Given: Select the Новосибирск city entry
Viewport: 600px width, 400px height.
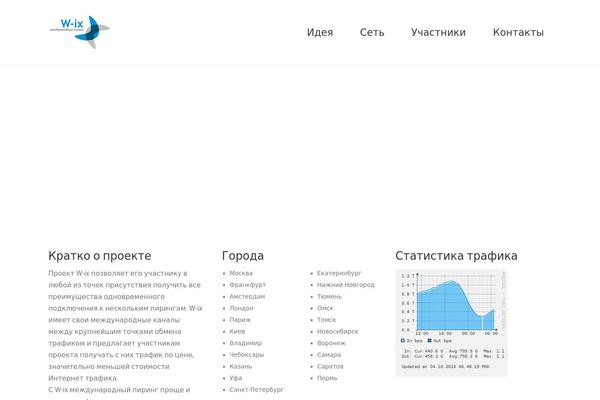Looking at the screenshot, I should pos(338,331).
